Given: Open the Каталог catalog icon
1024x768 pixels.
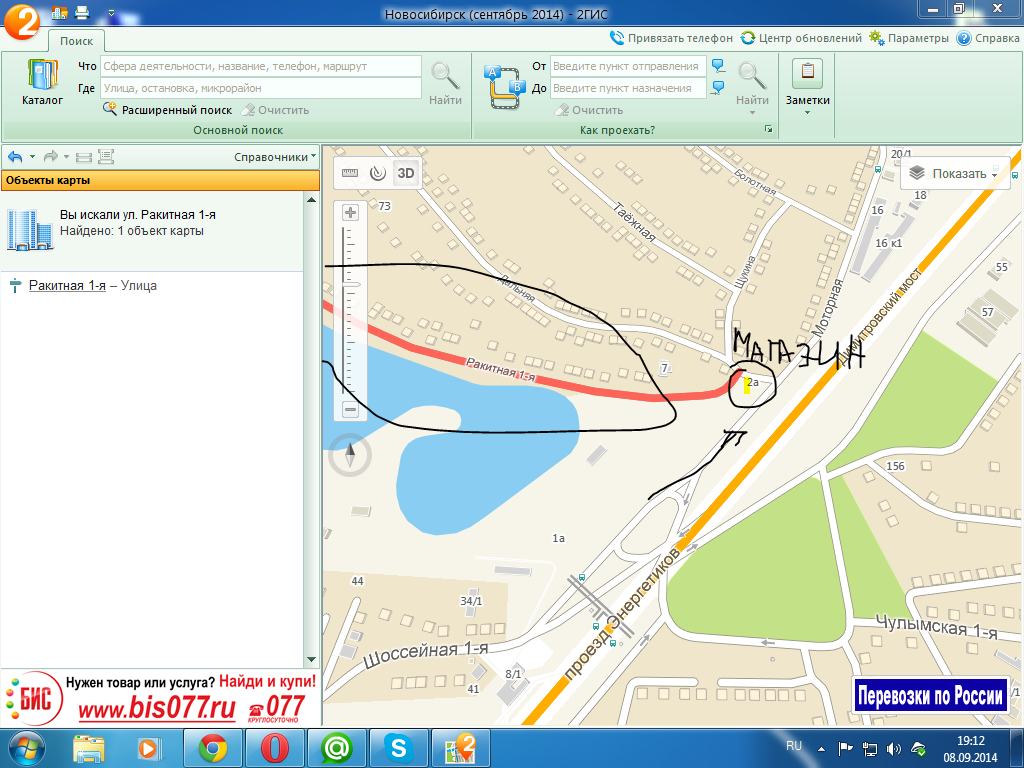Looking at the screenshot, I should coord(42,83).
